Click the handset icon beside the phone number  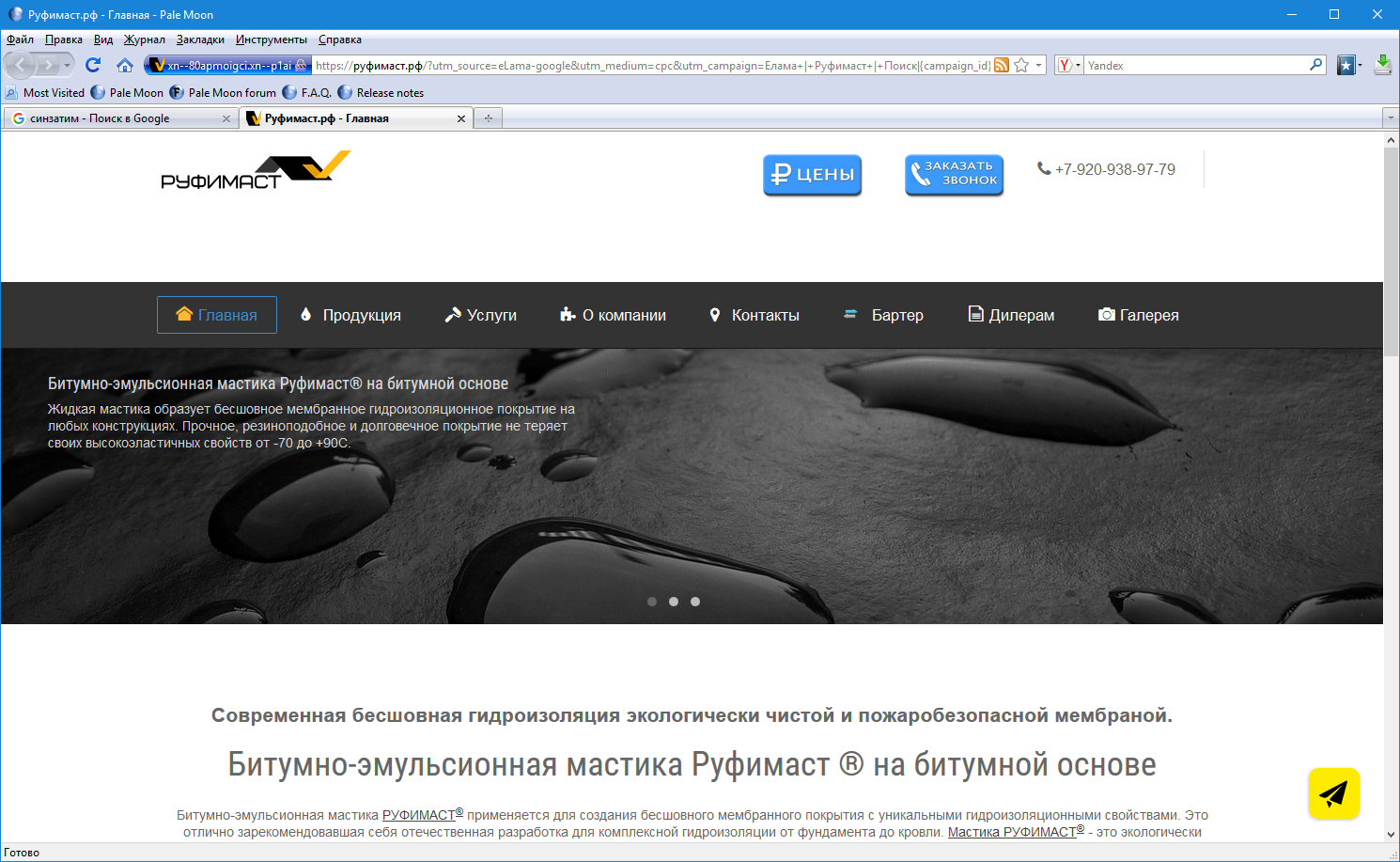(1044, 168)
